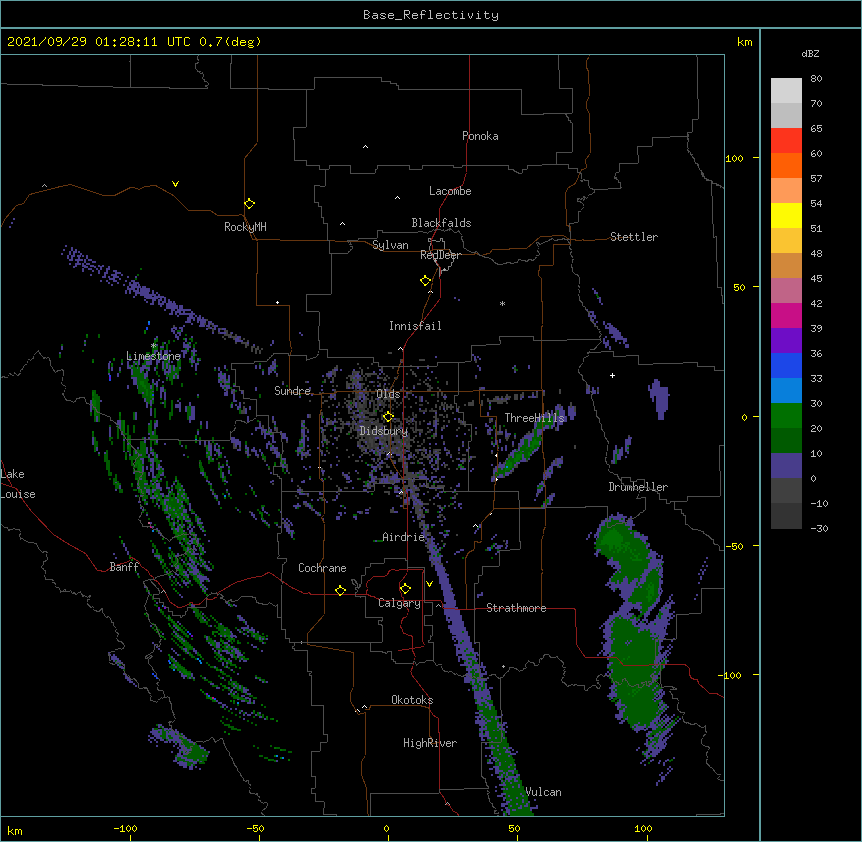
Task: Select the violet 36–39 dBZ swatch
Action: [x=786, y=341]
